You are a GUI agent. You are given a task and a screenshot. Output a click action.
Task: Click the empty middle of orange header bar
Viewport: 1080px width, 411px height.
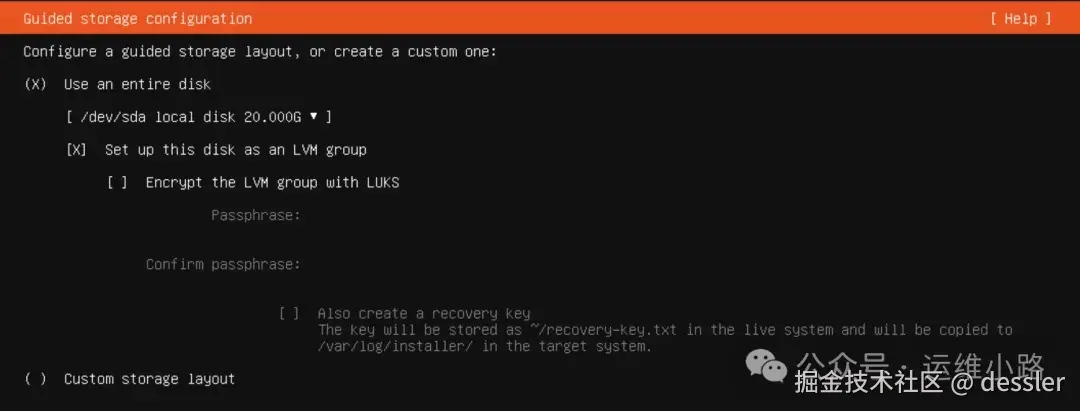[x=620, y=19]
